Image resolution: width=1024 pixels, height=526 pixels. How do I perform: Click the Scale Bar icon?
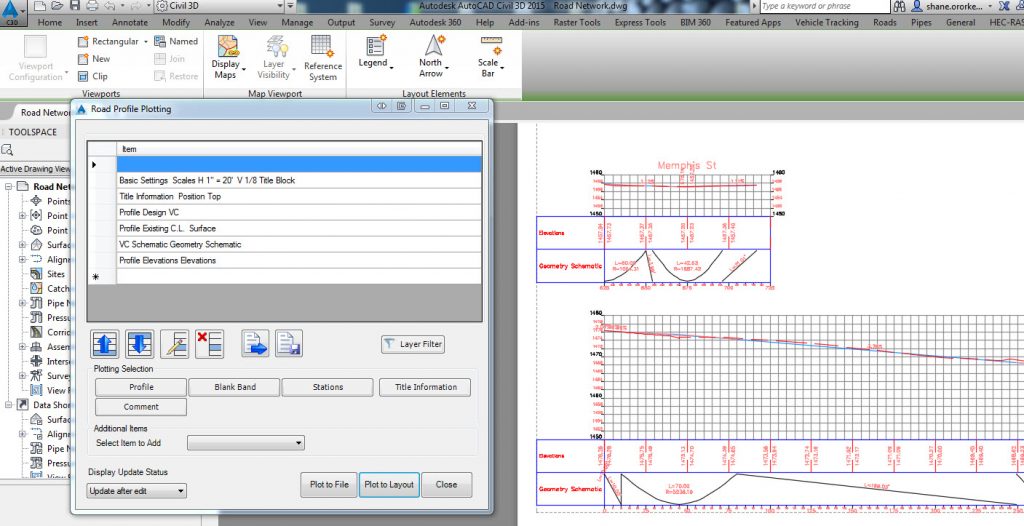(491, 46)
